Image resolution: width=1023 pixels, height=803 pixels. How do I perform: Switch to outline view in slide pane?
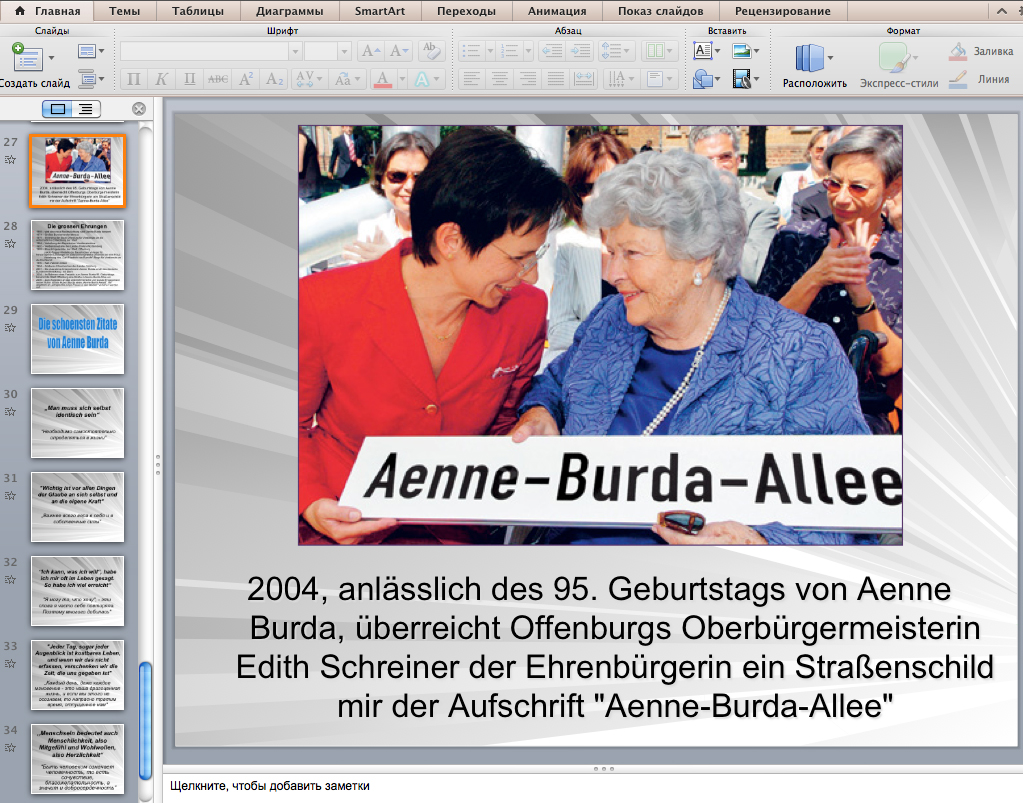click(86, 109)
